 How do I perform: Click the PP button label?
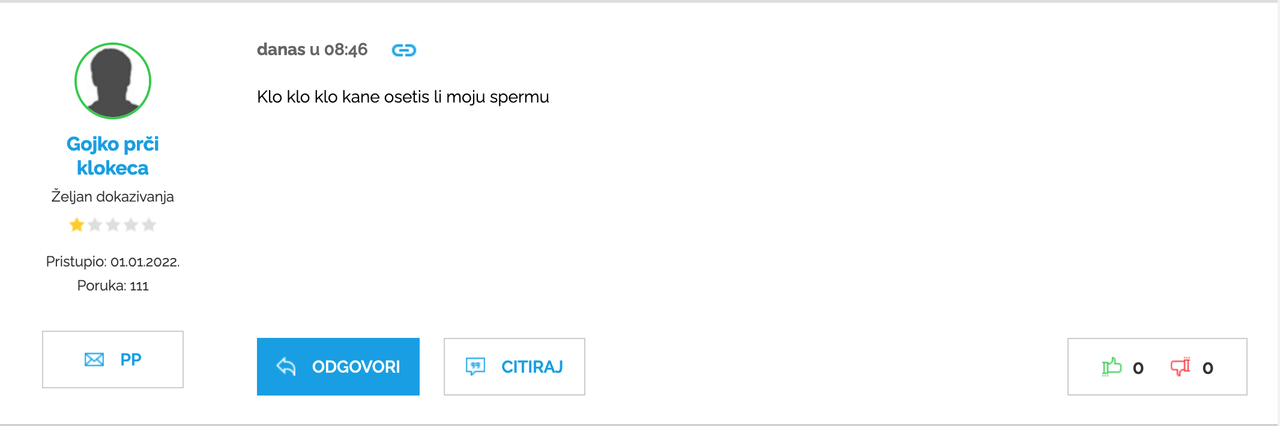[131, 359]
